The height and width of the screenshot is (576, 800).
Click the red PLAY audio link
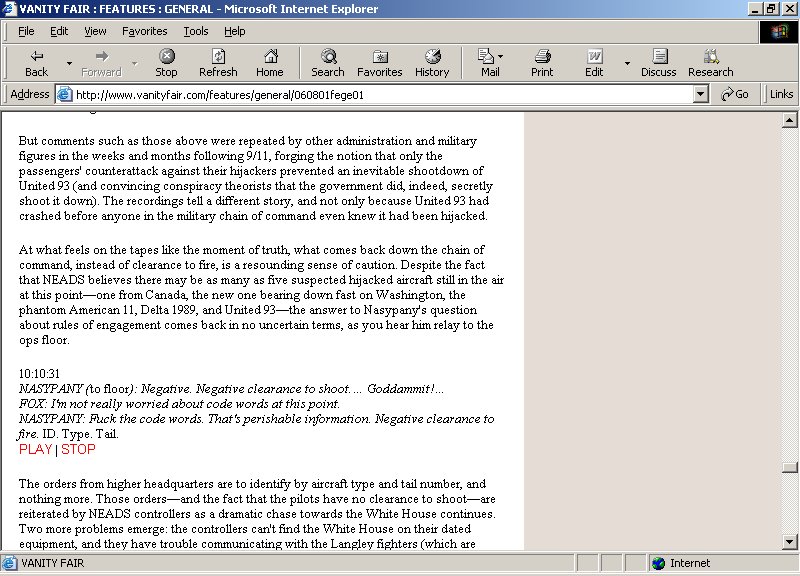pos(35,449)
